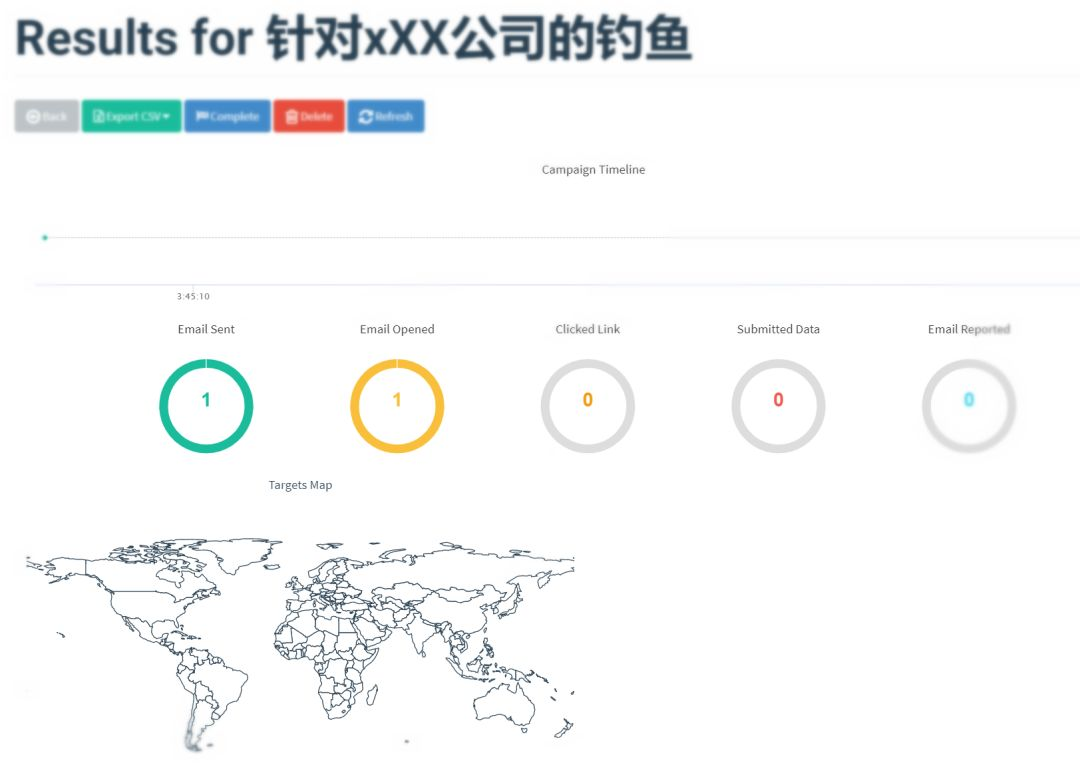1080x771 pixels.
Task: Click the Campaign Timeline title
Action: [593, 169]
